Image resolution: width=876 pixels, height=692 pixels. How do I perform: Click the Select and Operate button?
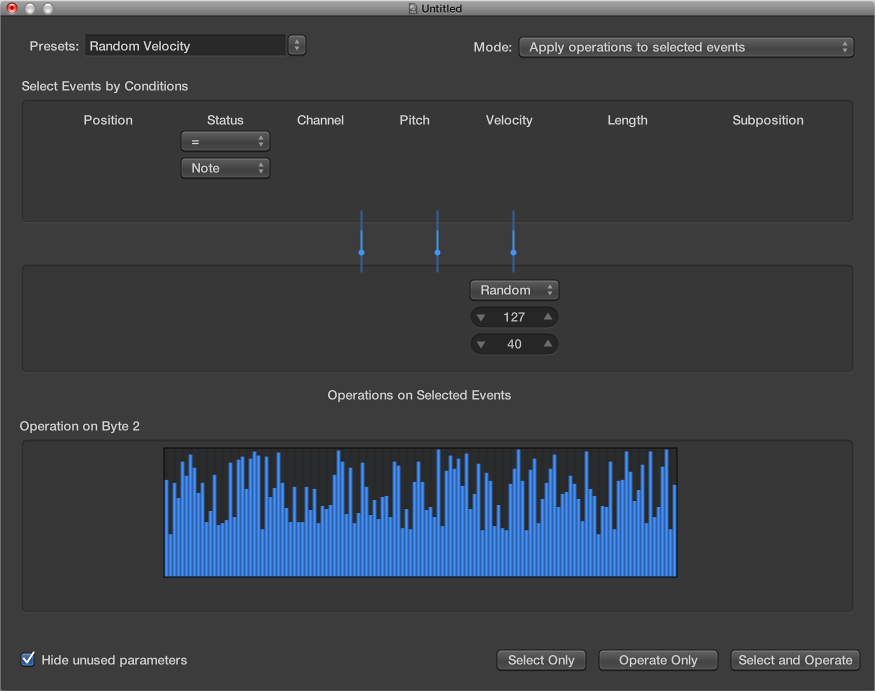coord(795,660)
